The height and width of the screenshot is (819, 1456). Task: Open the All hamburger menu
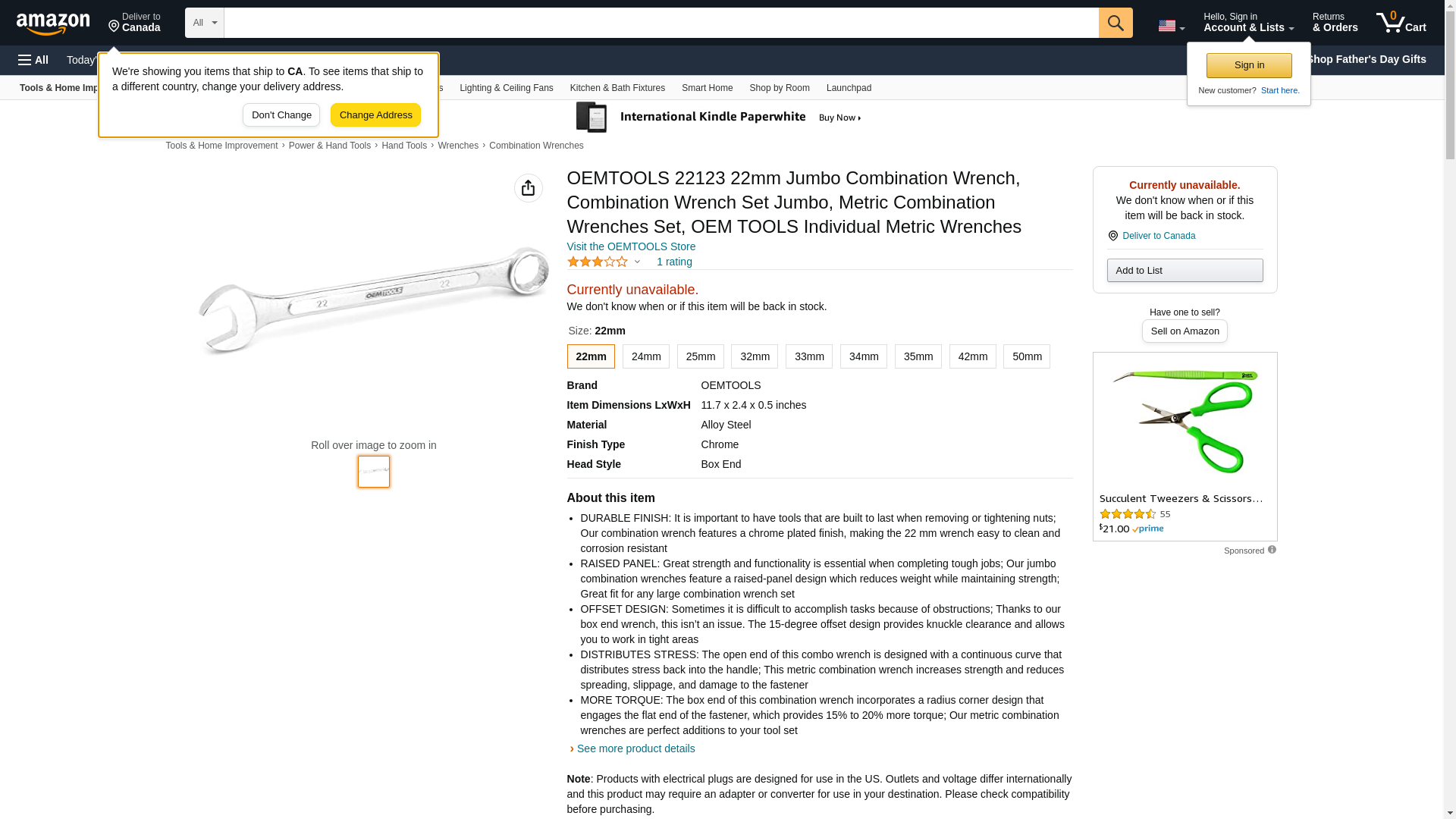point(33,60)
